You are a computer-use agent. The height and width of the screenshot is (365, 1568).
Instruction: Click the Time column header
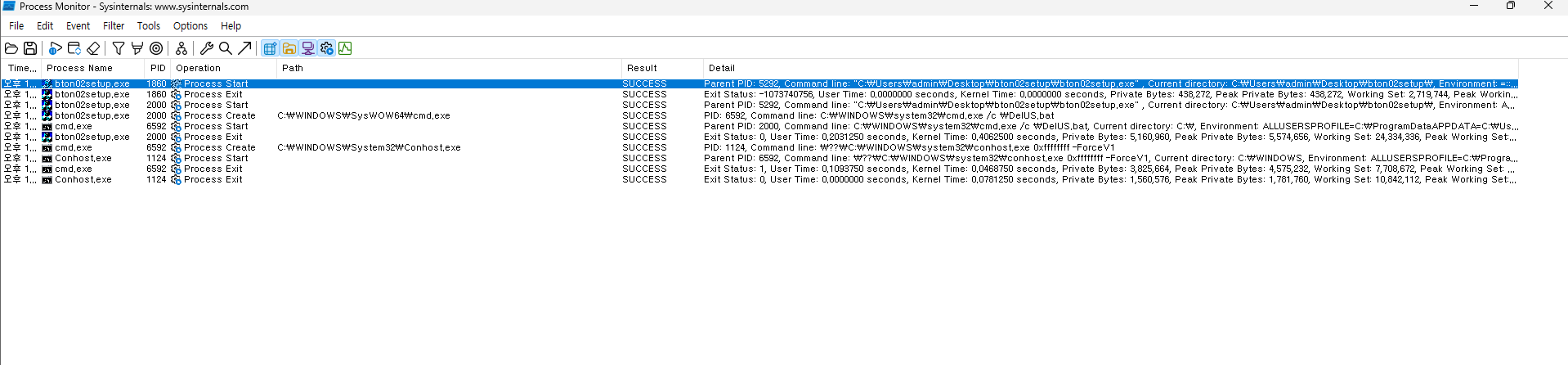tap(21, 68)
